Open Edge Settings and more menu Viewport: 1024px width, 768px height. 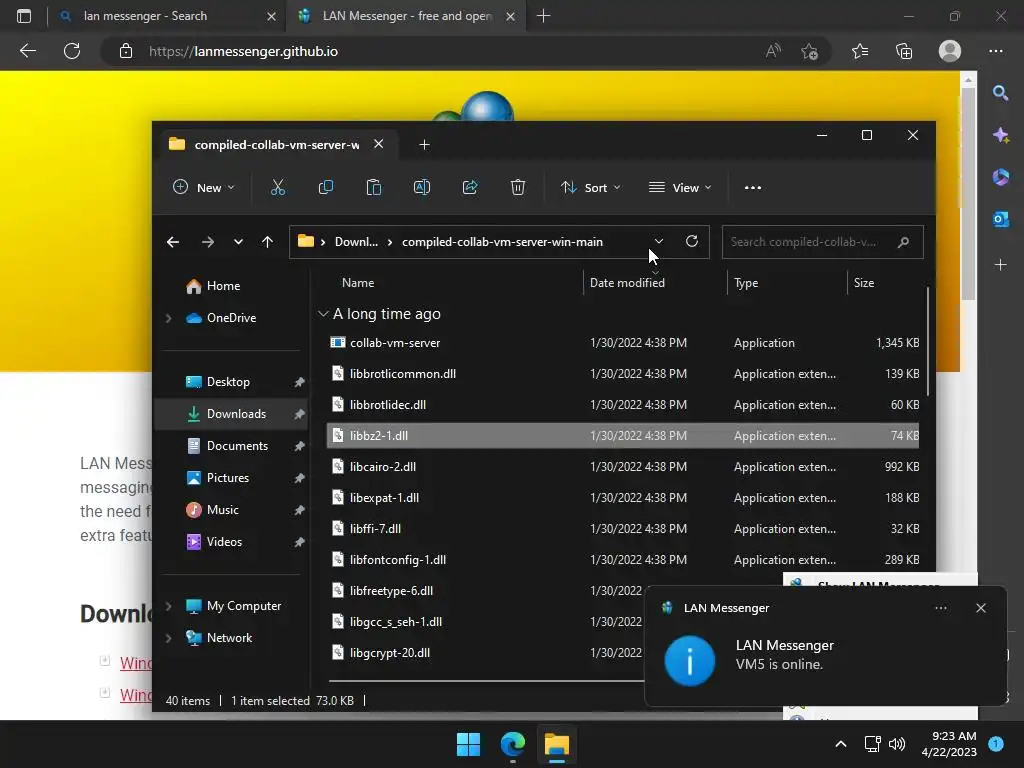(x=996, y=51)
